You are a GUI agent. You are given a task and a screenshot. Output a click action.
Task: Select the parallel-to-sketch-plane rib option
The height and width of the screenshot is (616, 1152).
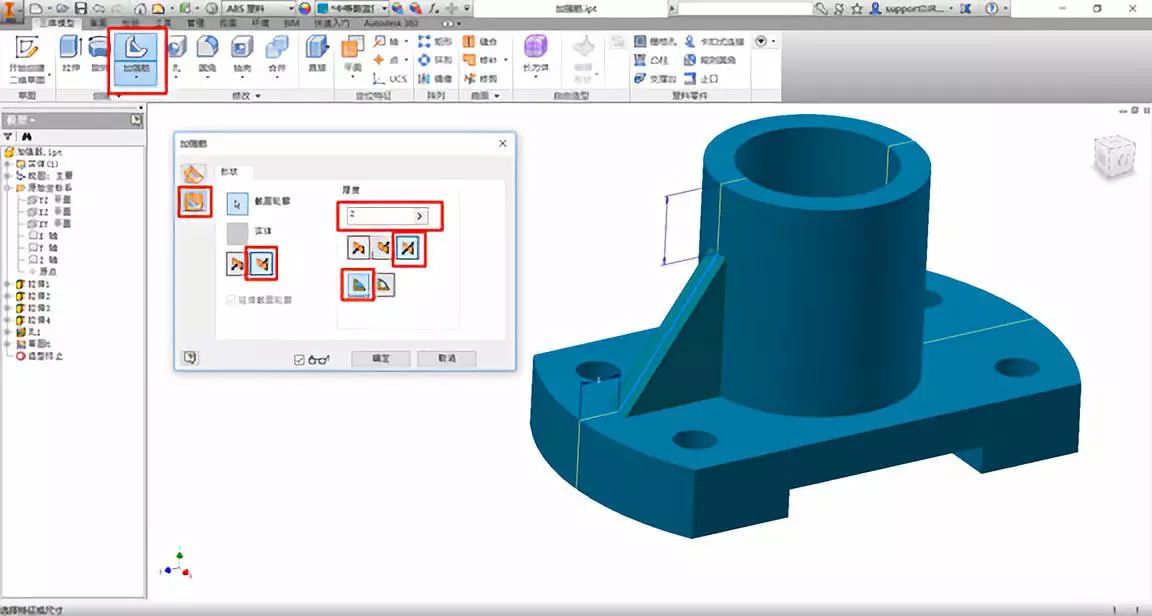[x=193, y=201]
